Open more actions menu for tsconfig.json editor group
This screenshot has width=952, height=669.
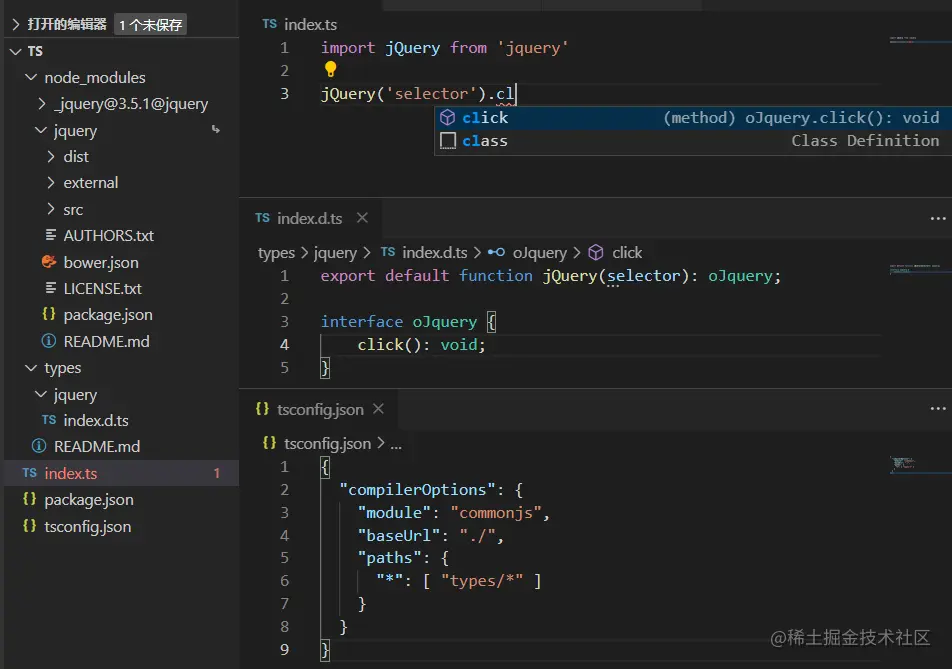pos(938,409)
